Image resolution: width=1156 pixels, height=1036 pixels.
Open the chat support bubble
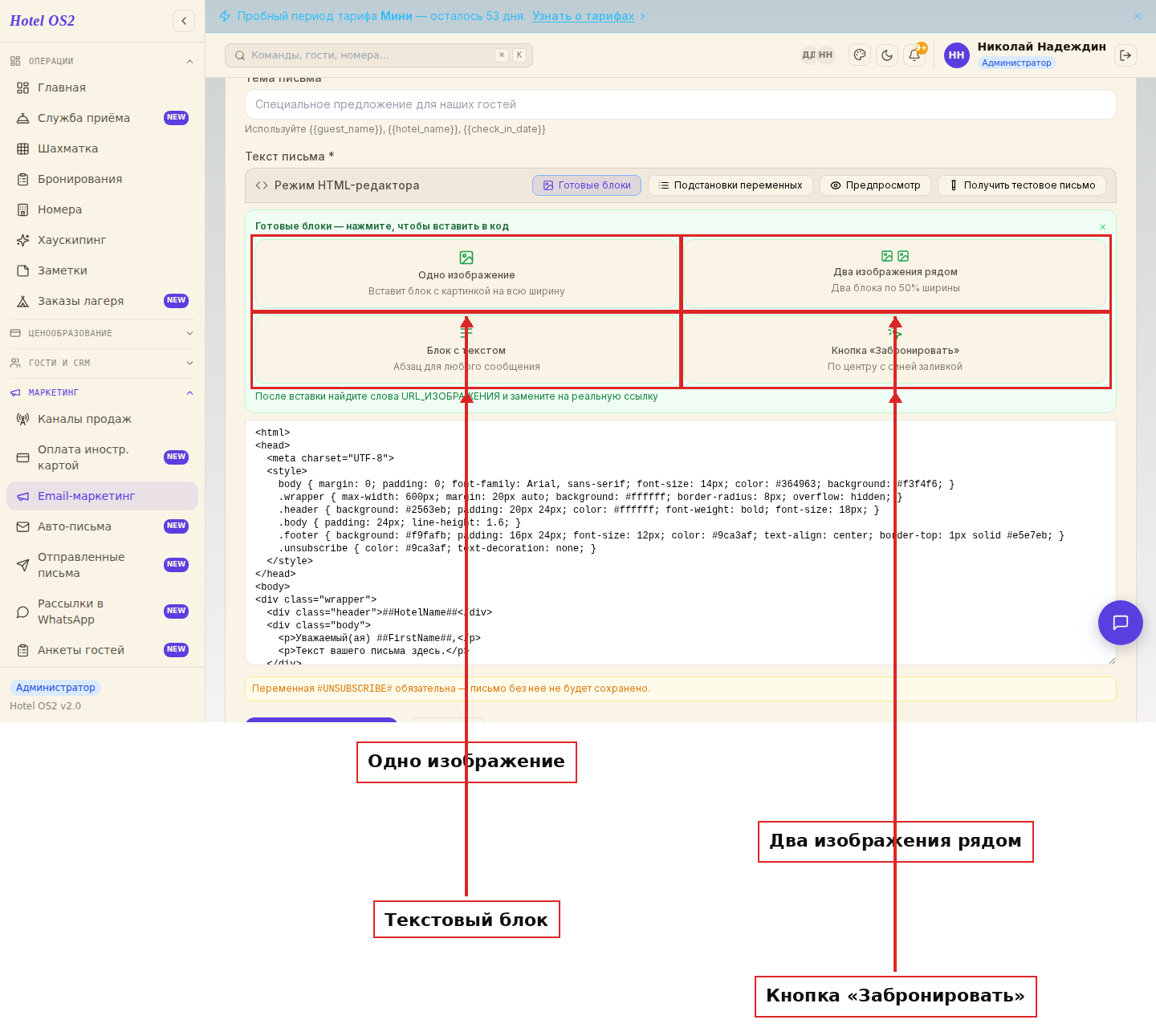click(1121, 623)
